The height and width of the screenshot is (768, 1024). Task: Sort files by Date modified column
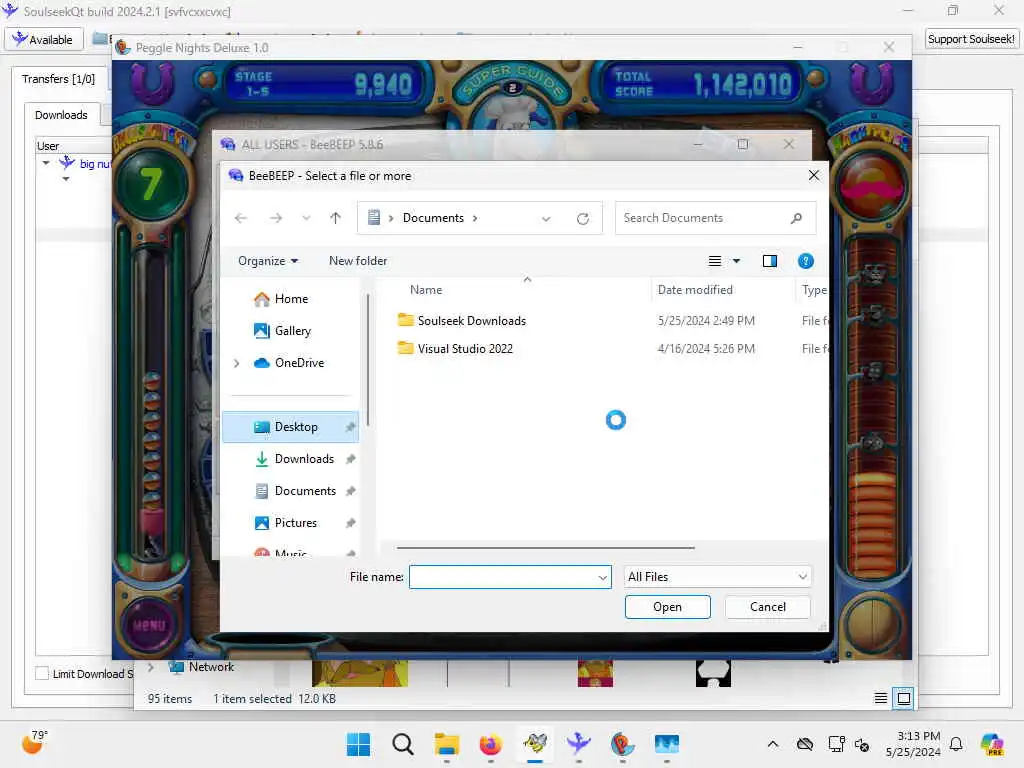[x=695, y=290]
